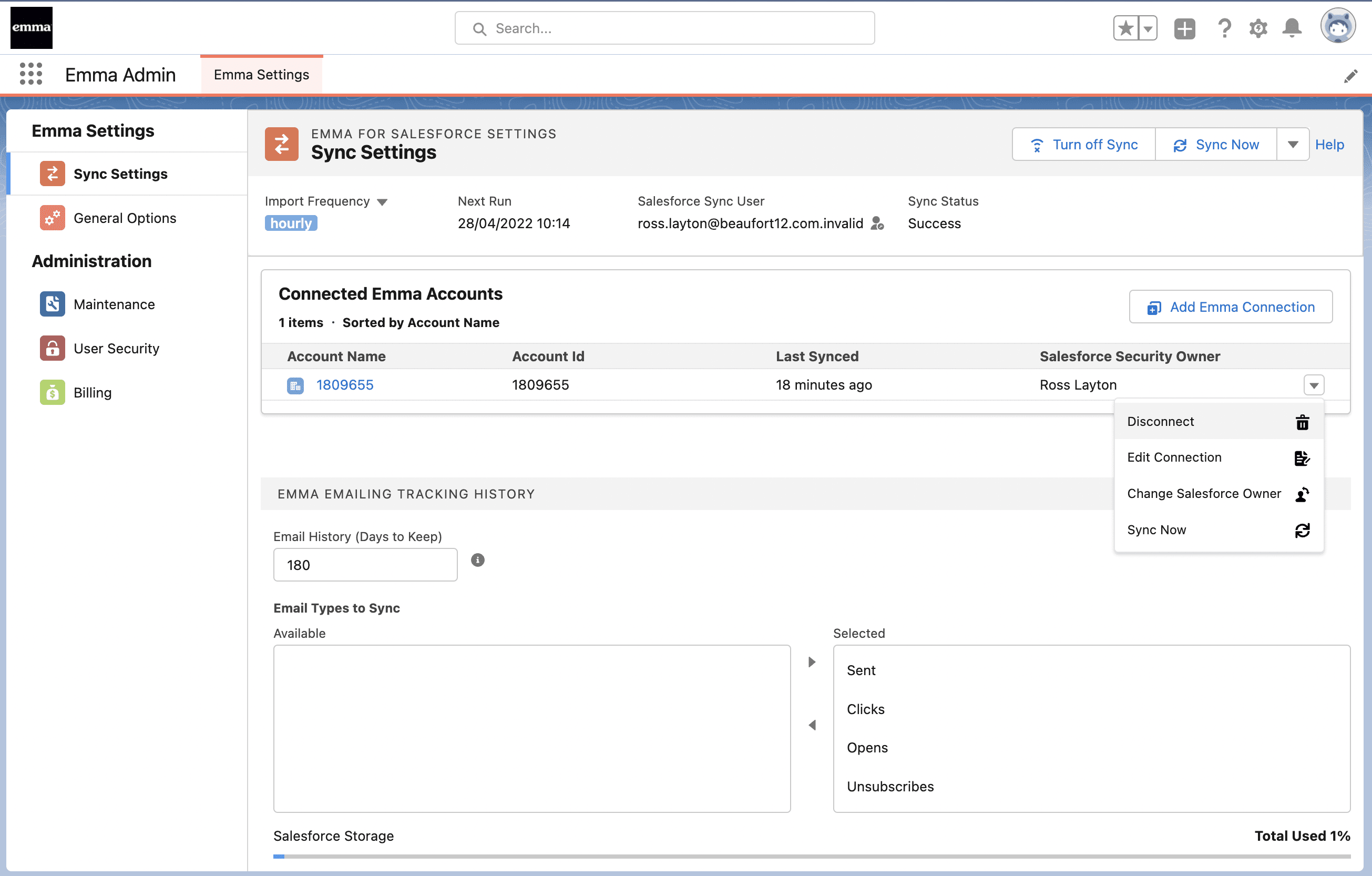Turn off Sync using the header button
Image resolution: width=1372 pixels, height=876 pixels.
1084,145
